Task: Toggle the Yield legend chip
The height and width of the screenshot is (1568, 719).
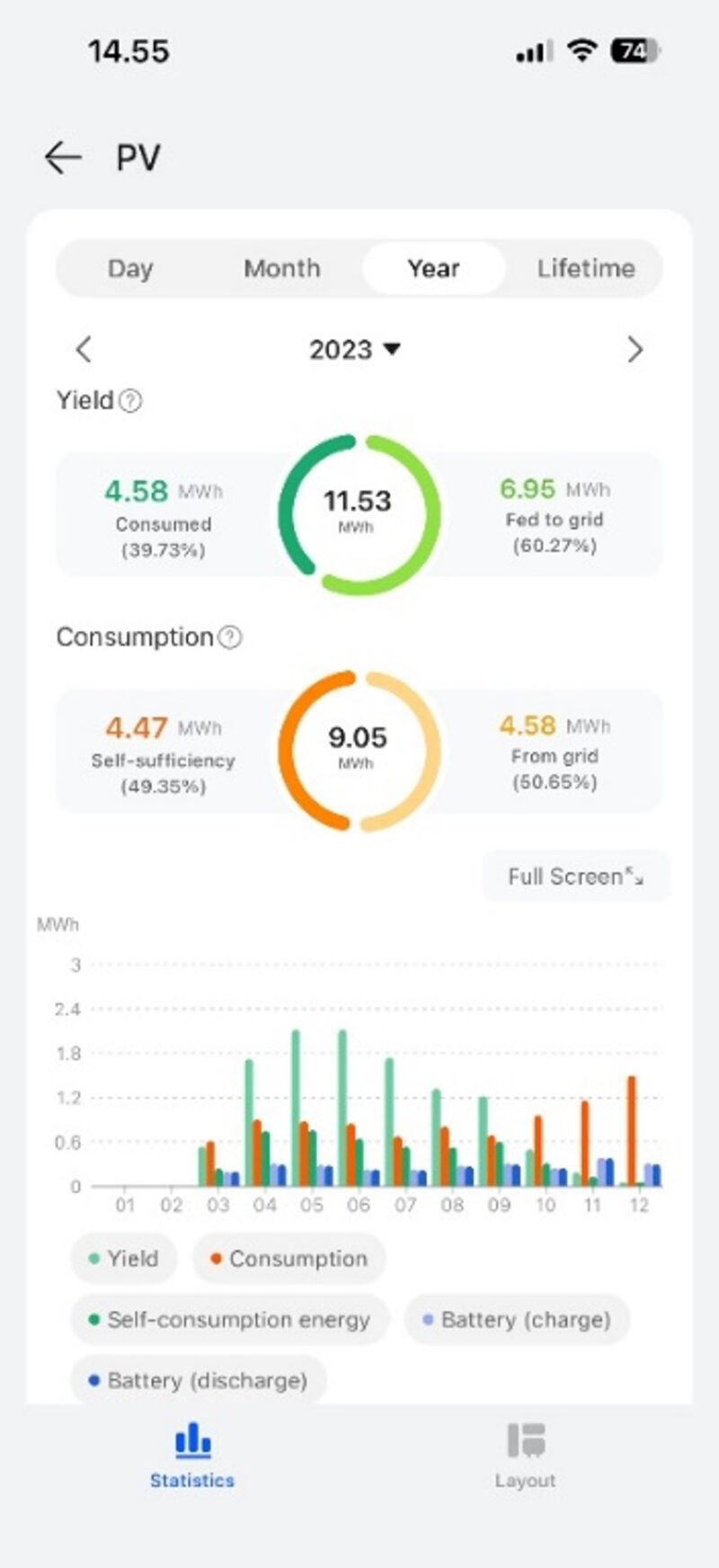Action: [124, 1259]
